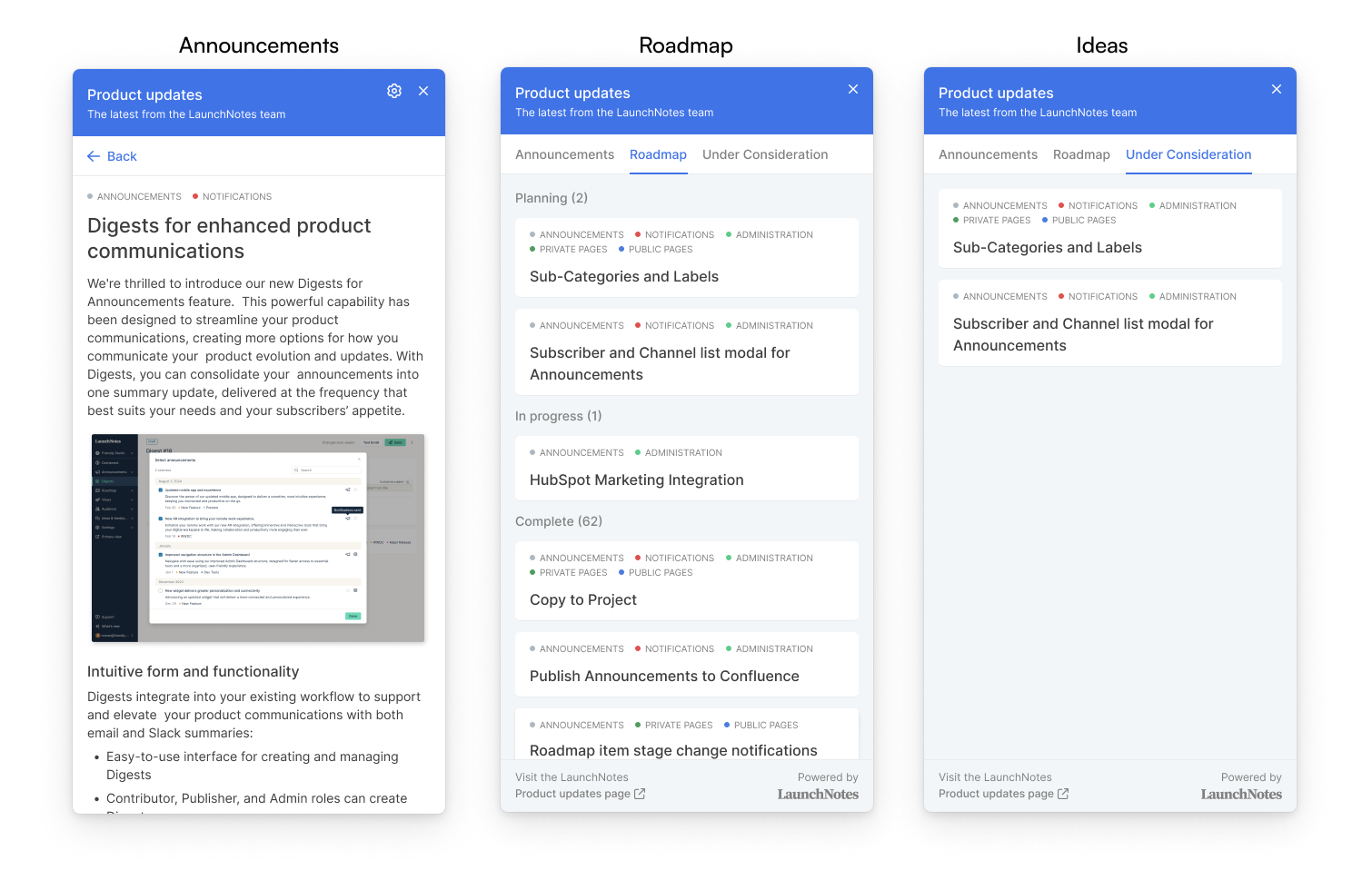The height and width of the screenshot is (880, 1372).
Task: Open Copy to Project card
Action: (x=687, y=580)
